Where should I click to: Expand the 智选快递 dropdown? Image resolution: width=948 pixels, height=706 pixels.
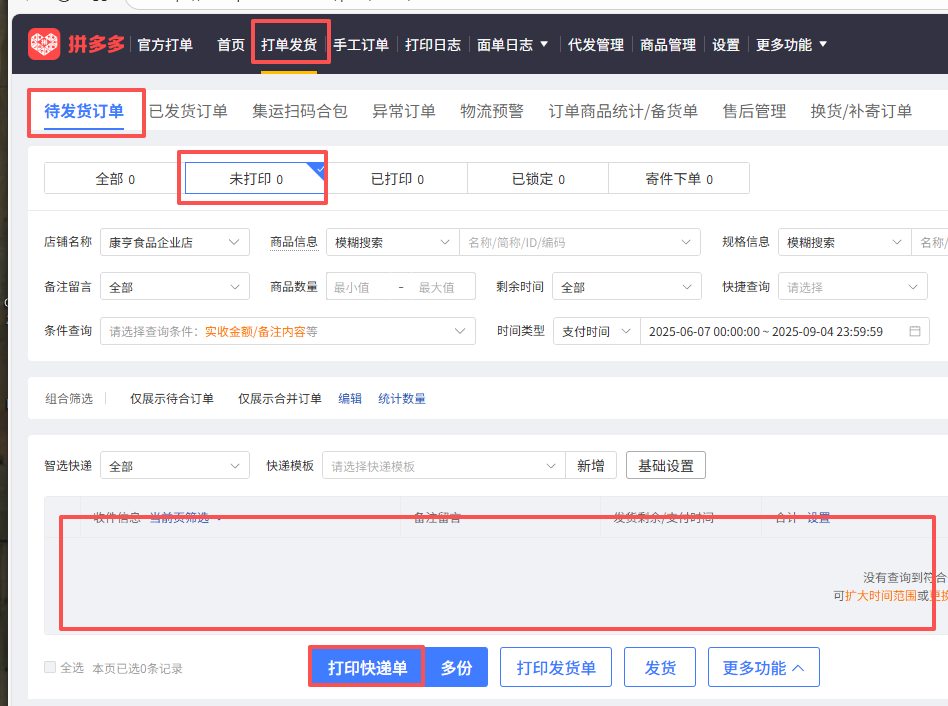[175, 466]
